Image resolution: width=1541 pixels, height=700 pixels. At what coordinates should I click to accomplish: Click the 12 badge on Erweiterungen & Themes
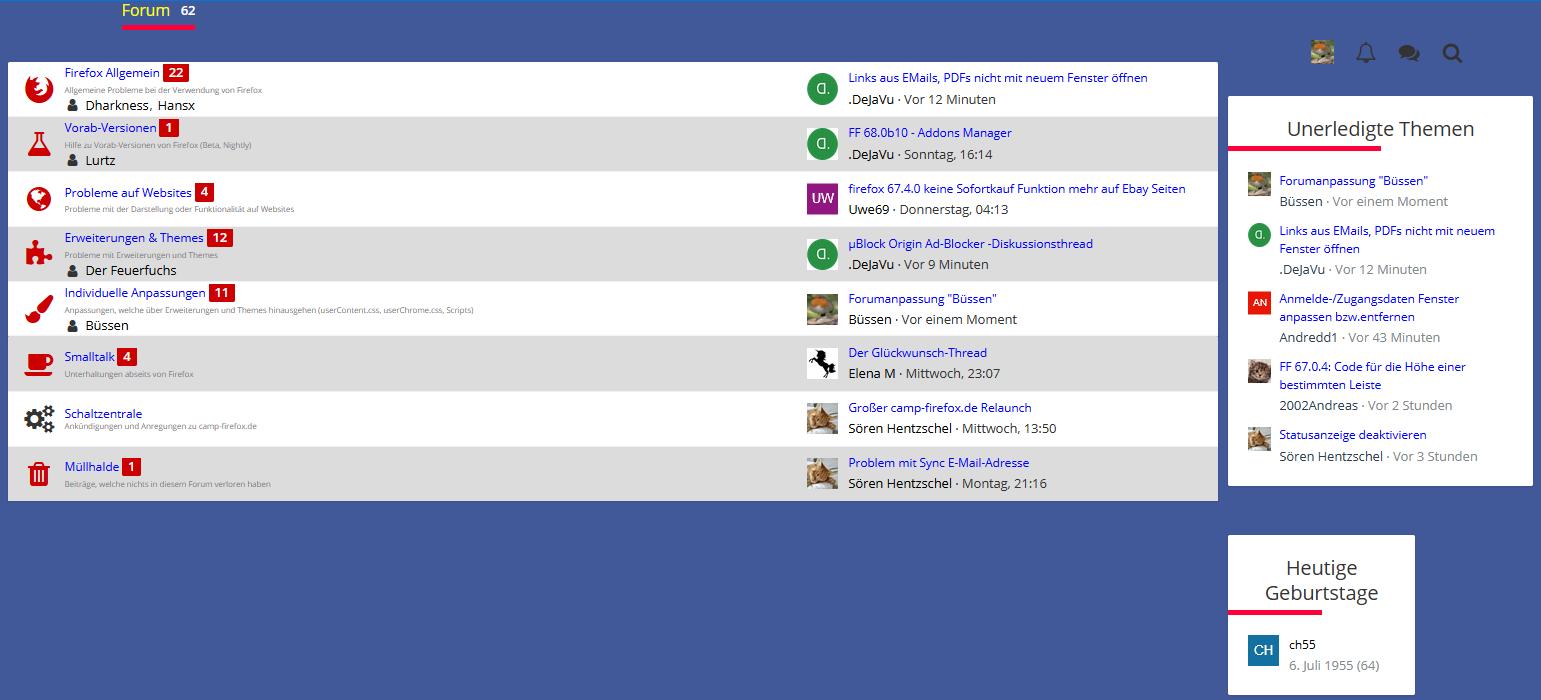220,238
